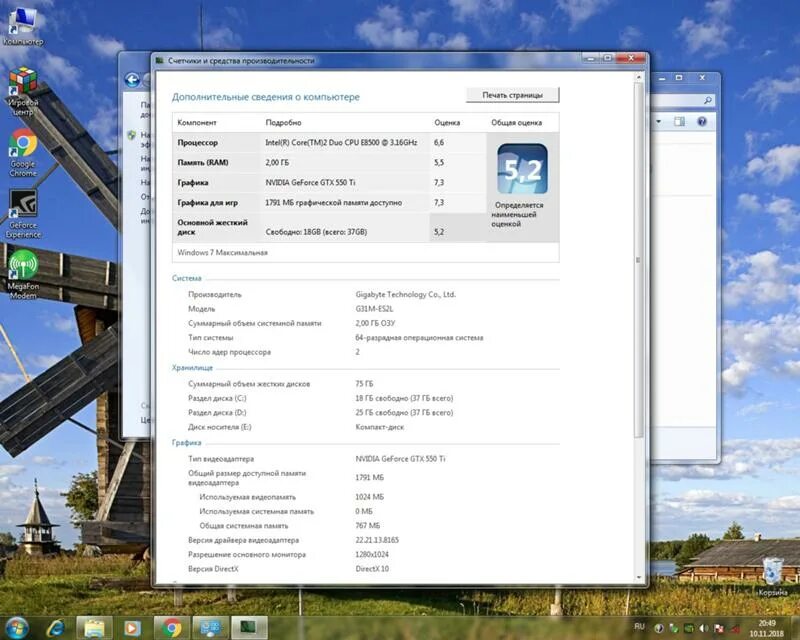Select the Процессор row label

(197, 142)
